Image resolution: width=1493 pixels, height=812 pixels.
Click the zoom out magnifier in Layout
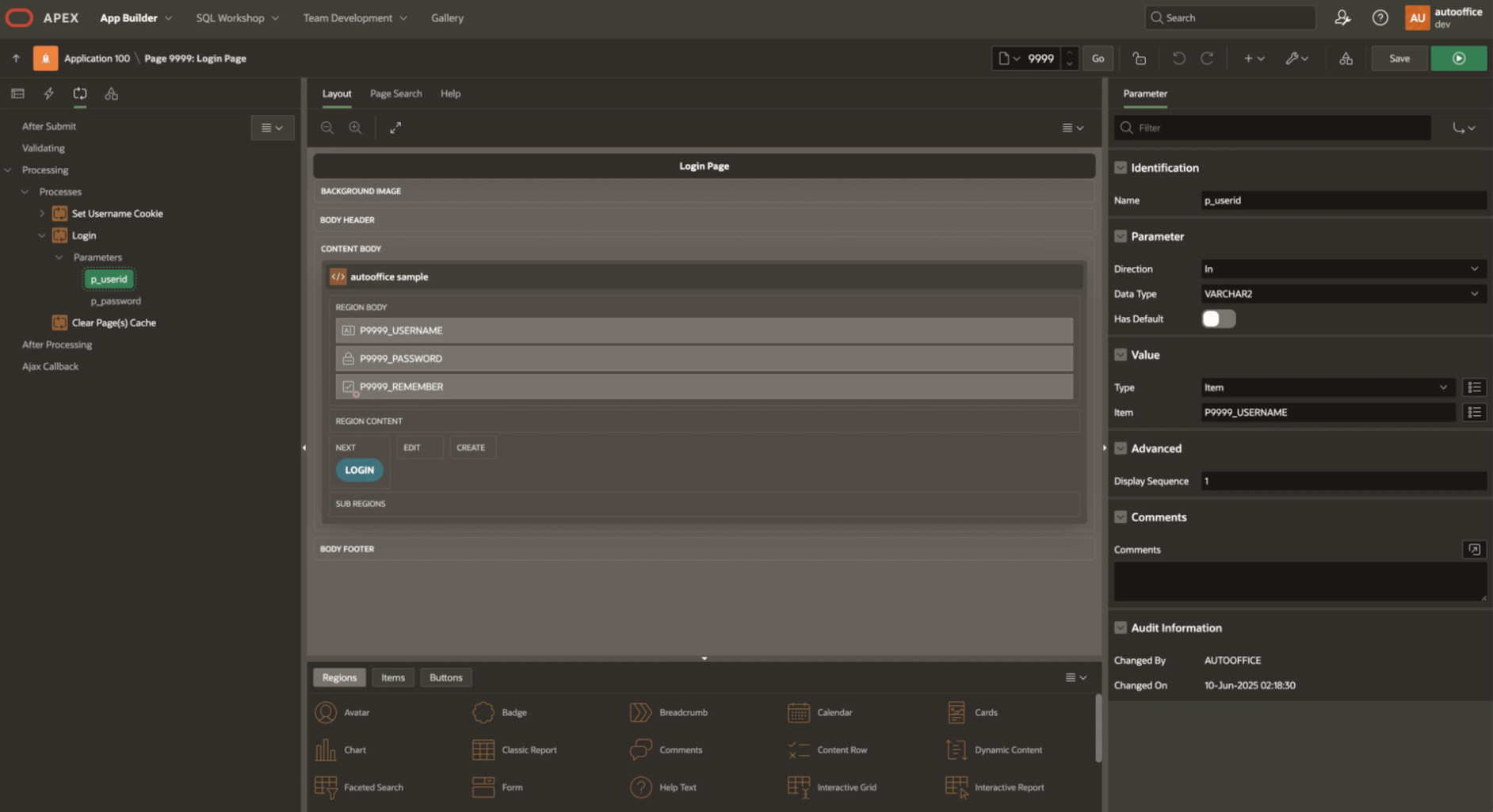click(x=326, y=128)
